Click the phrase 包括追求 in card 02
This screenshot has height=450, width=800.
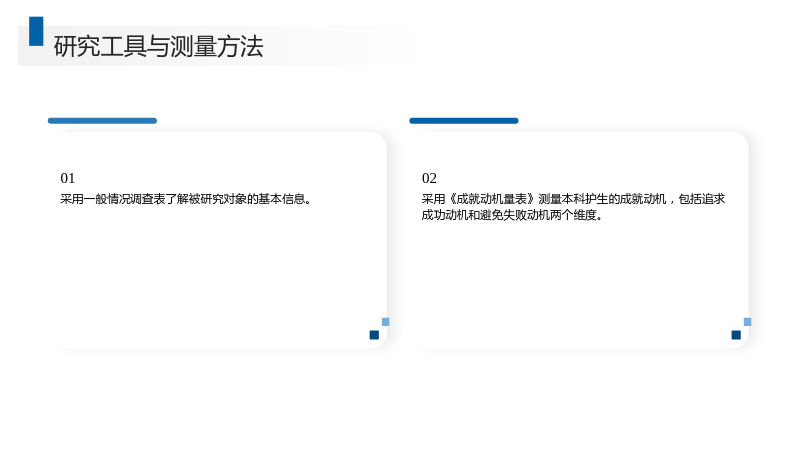pos(702,199)
